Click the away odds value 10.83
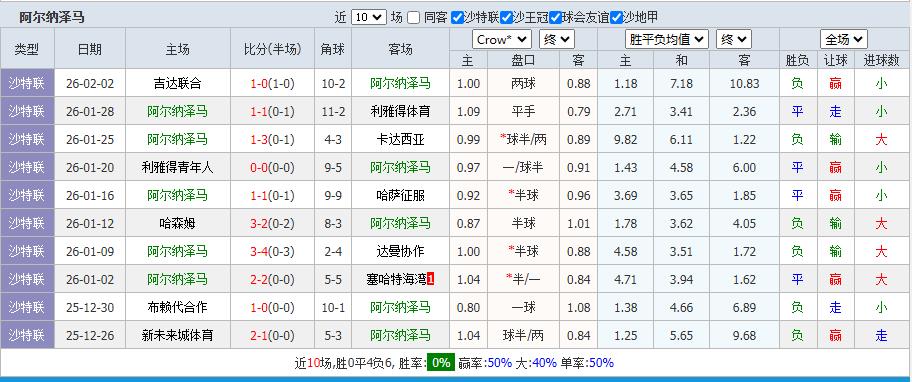This screenshot has height=382, width=912. point(744,84)
